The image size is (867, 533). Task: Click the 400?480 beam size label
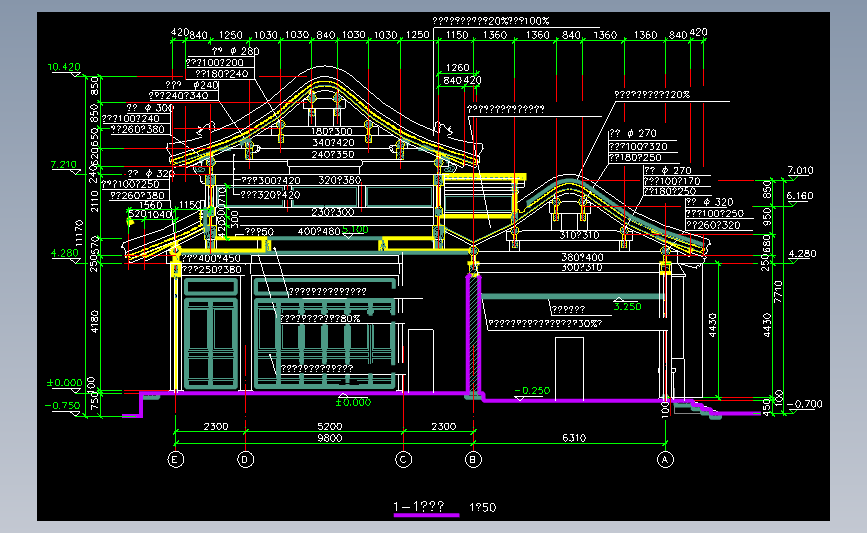pos(319,232)
